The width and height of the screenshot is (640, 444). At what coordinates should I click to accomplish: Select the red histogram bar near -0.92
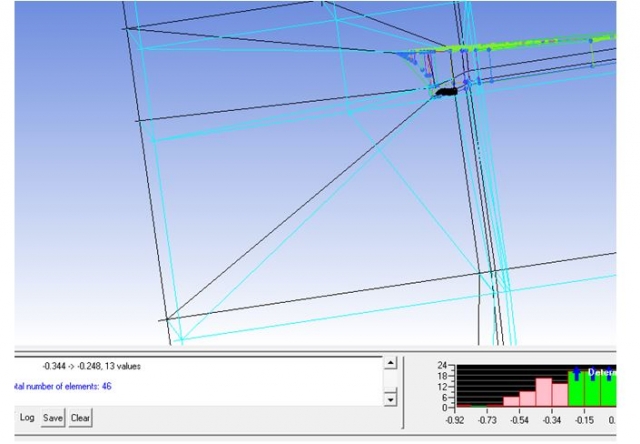[462, 405]
